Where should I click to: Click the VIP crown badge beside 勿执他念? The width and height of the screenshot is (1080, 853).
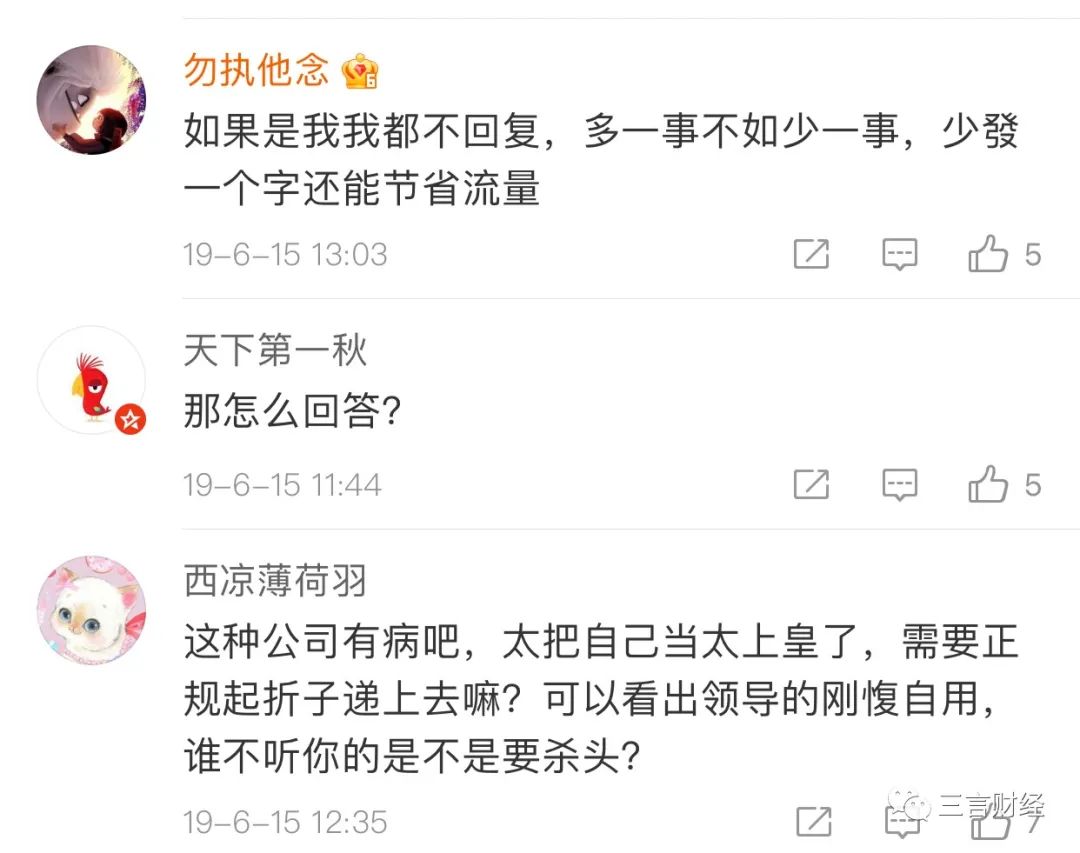[x=362, y=71]
